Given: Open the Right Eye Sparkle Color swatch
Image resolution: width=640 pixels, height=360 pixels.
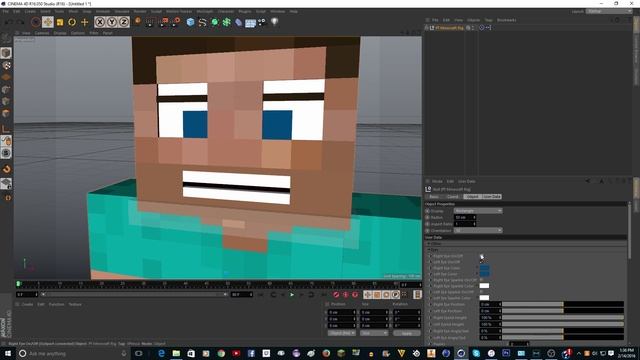Looking at the screenshot, I should point(484,286).
